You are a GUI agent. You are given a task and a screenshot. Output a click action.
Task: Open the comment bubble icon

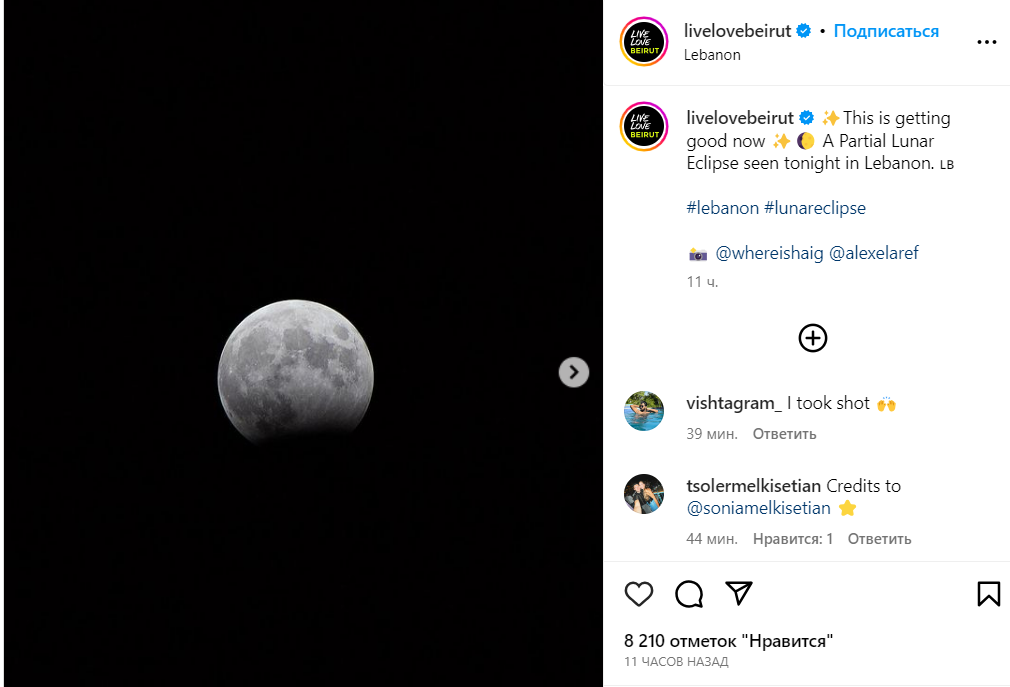pos(689,594)
